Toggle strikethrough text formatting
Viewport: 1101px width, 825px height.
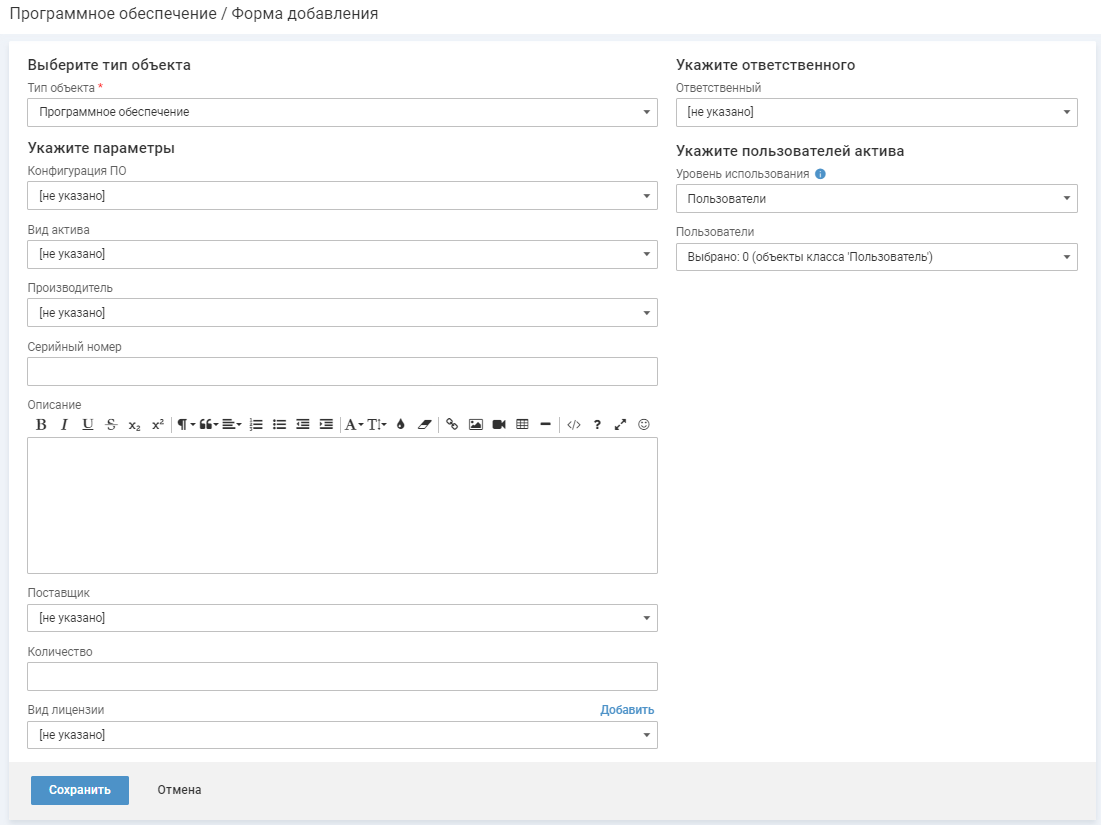pos(111,425)
